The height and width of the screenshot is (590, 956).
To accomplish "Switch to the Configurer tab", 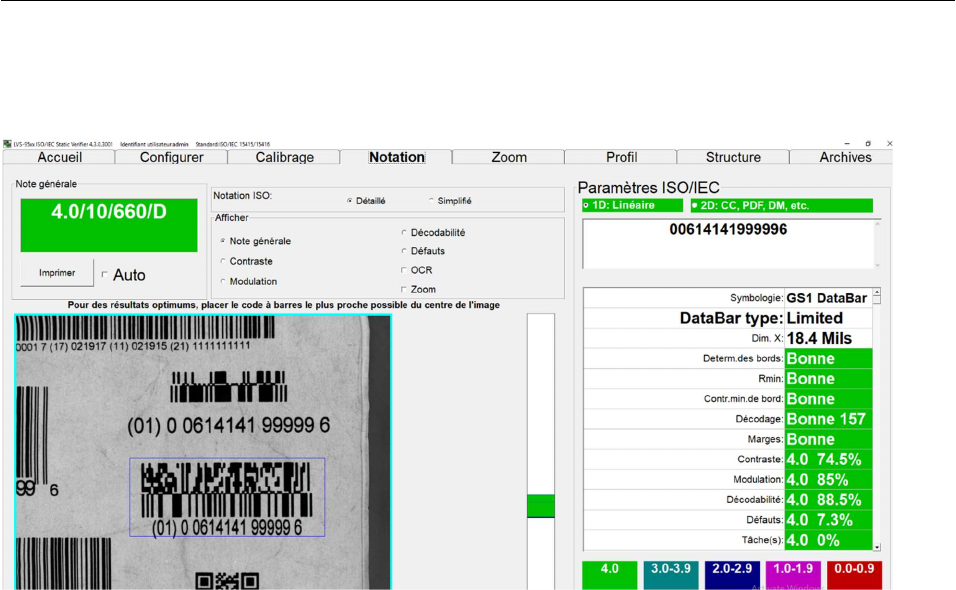I will click(171, 157).
